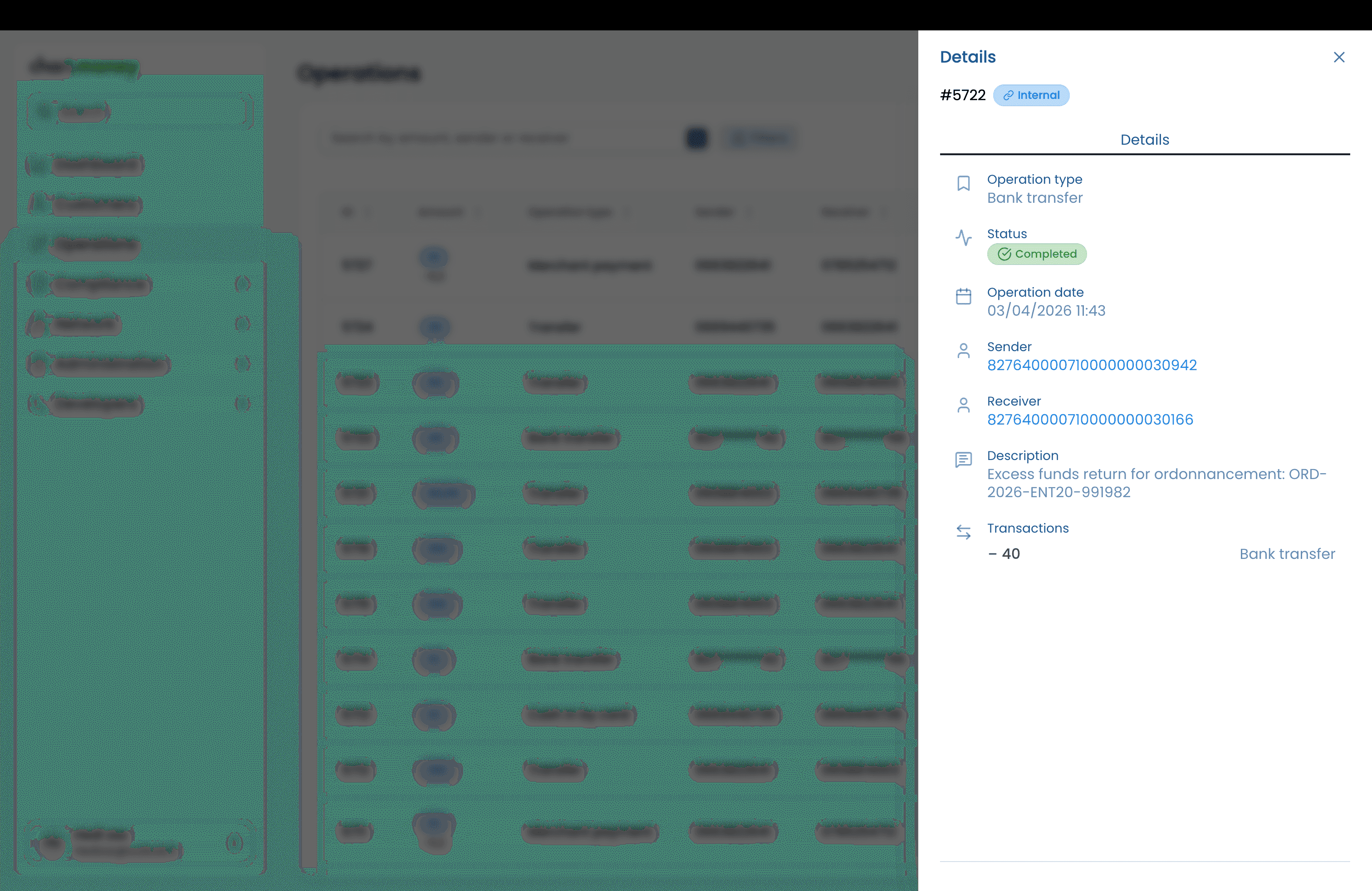Screen dimensions: 1372x891
Task: Click the check-circle icon in Completed badge
Action: click(1004, 254)
